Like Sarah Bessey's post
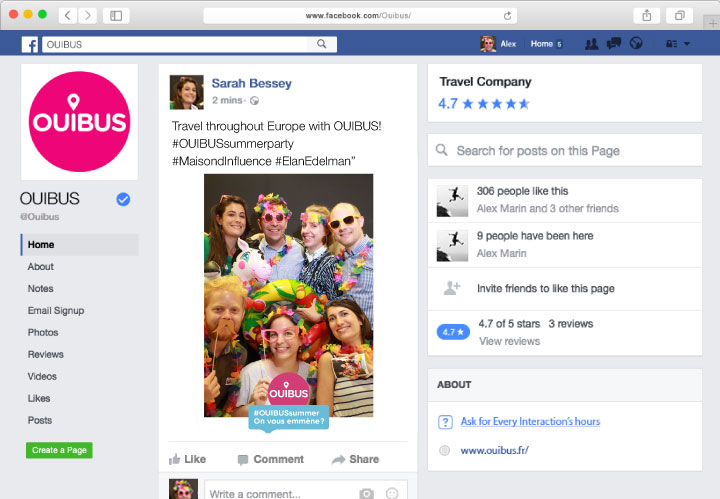This screenshot has width=720, height=499. pos(187,459)
